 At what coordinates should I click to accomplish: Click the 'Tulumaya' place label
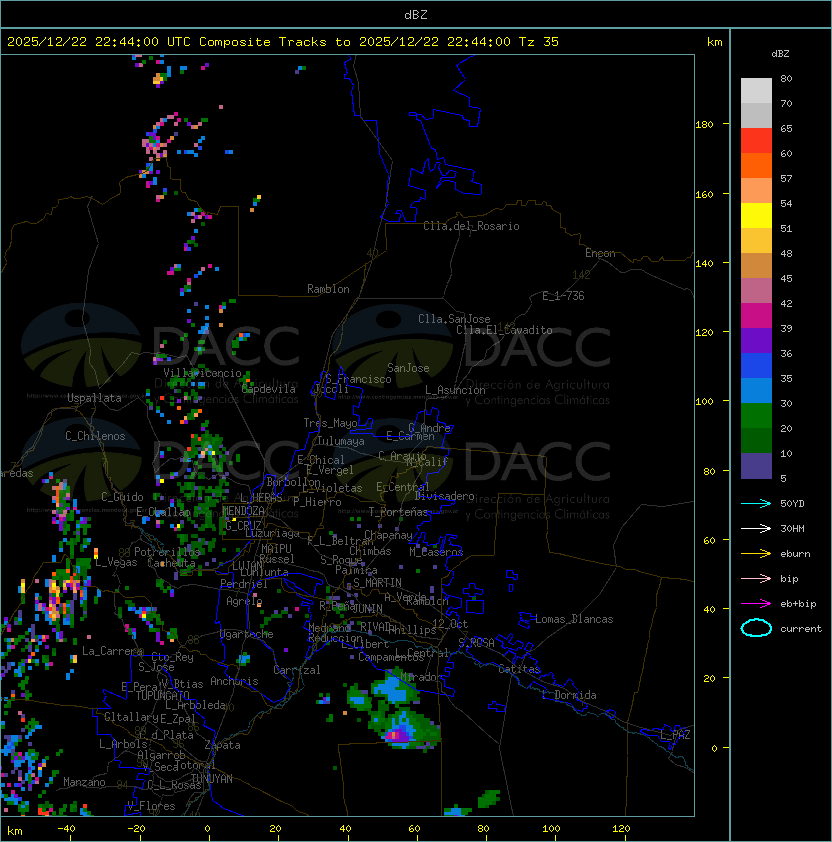[341, 441]
